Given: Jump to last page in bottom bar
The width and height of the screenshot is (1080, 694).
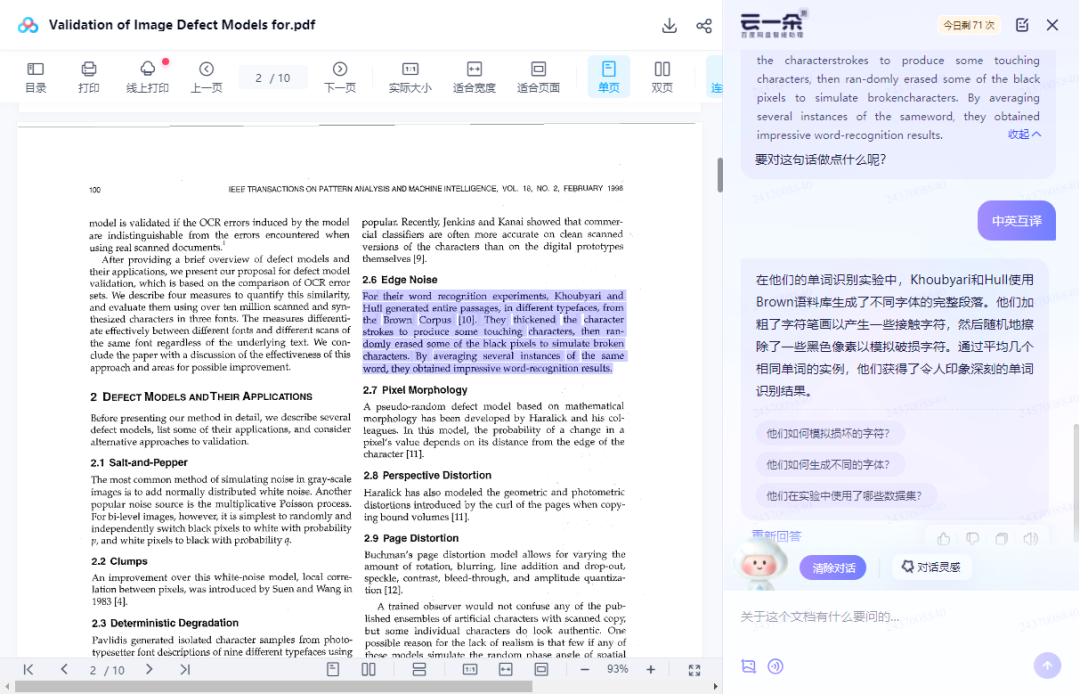Looking at the screenshot, I should tap(185, 669).
